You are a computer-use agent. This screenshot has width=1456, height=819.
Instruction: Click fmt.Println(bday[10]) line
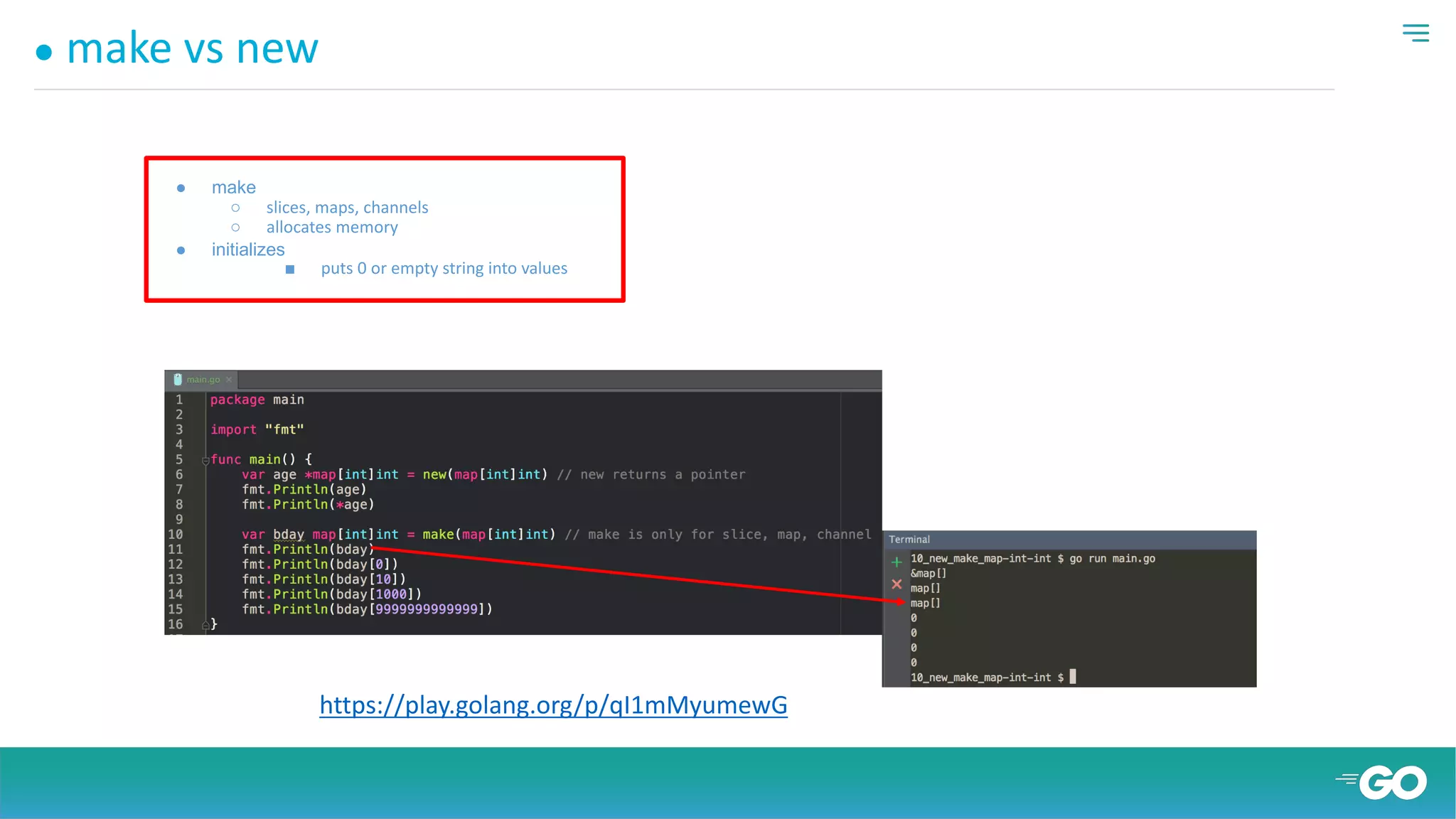pos(323,579)
